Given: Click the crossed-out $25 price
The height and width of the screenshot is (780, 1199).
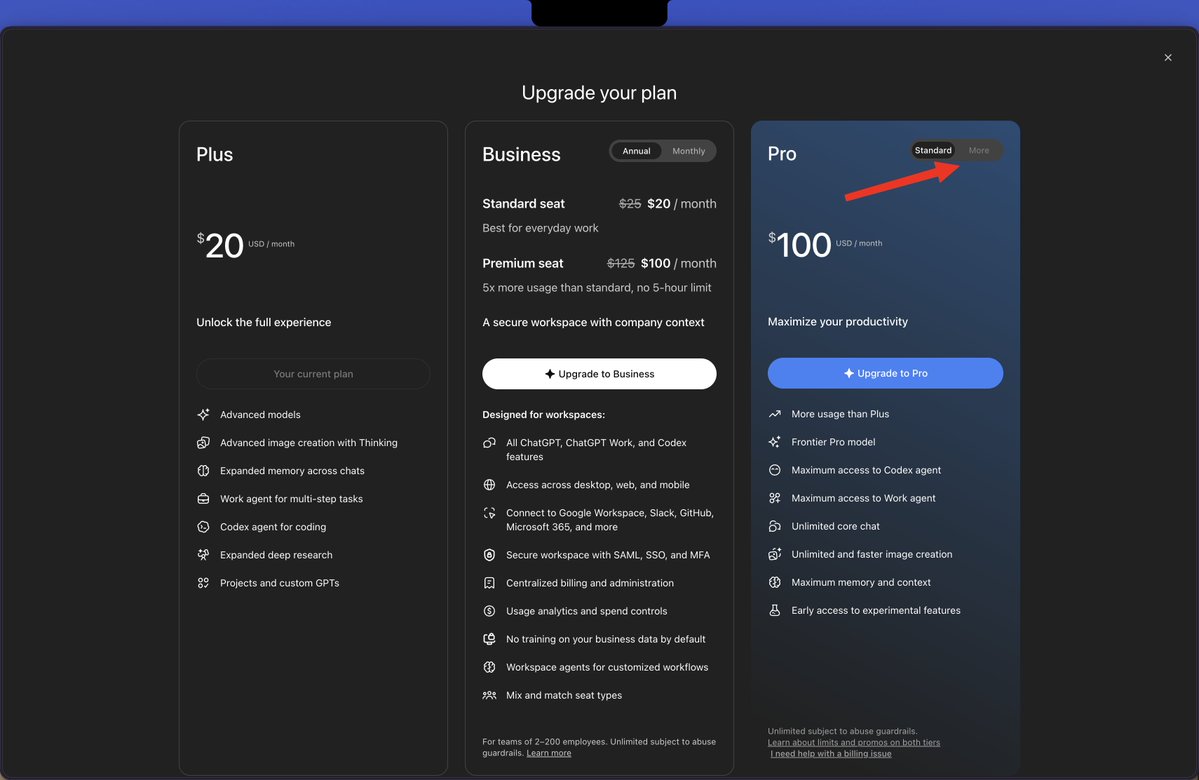Looking at the screenshot, I should coord(630,203).
